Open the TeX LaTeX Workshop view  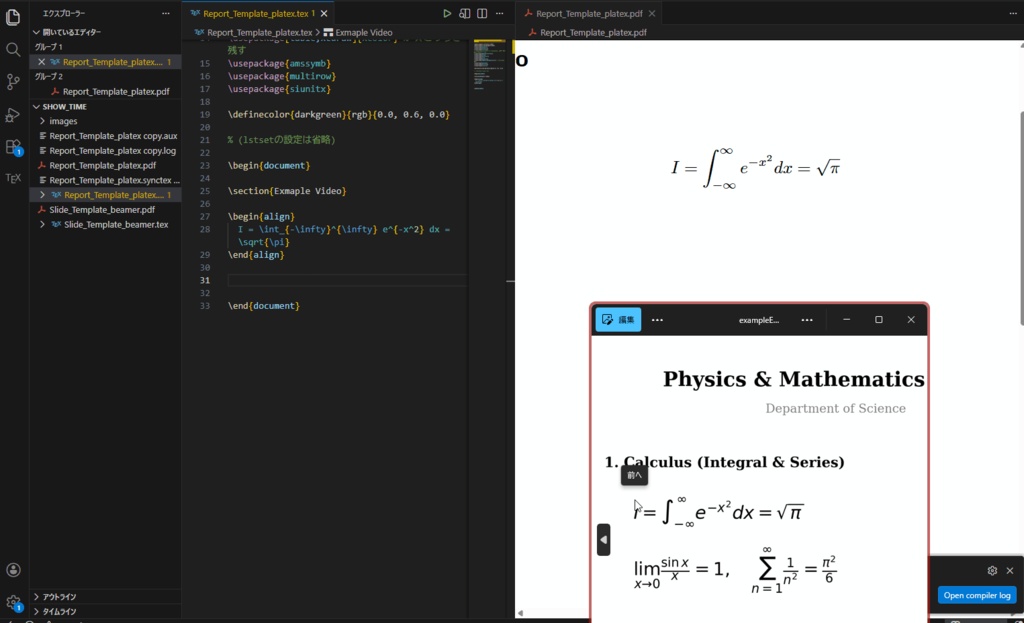click(12, 178)
